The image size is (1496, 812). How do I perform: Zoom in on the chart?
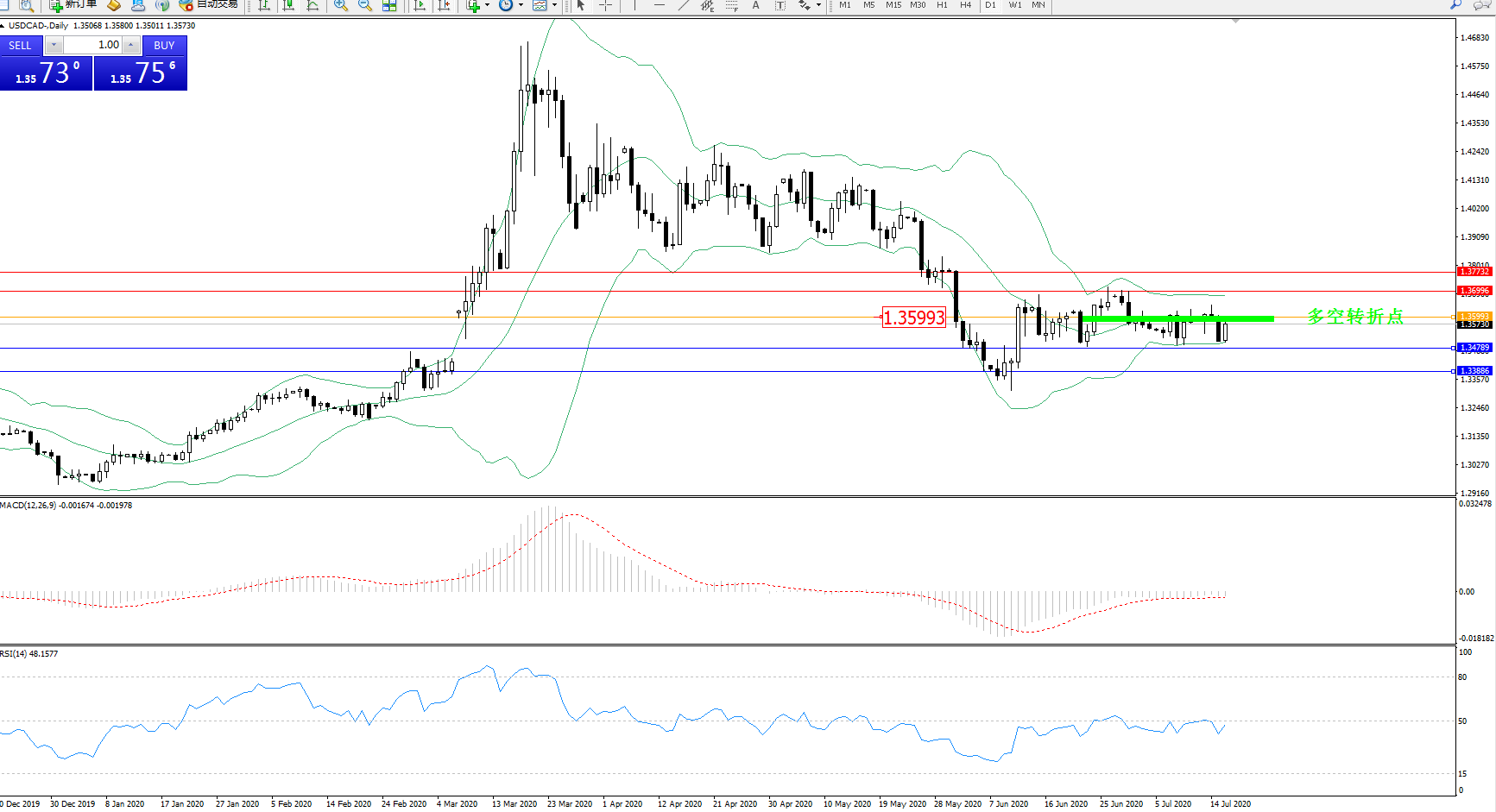point(341,5)
